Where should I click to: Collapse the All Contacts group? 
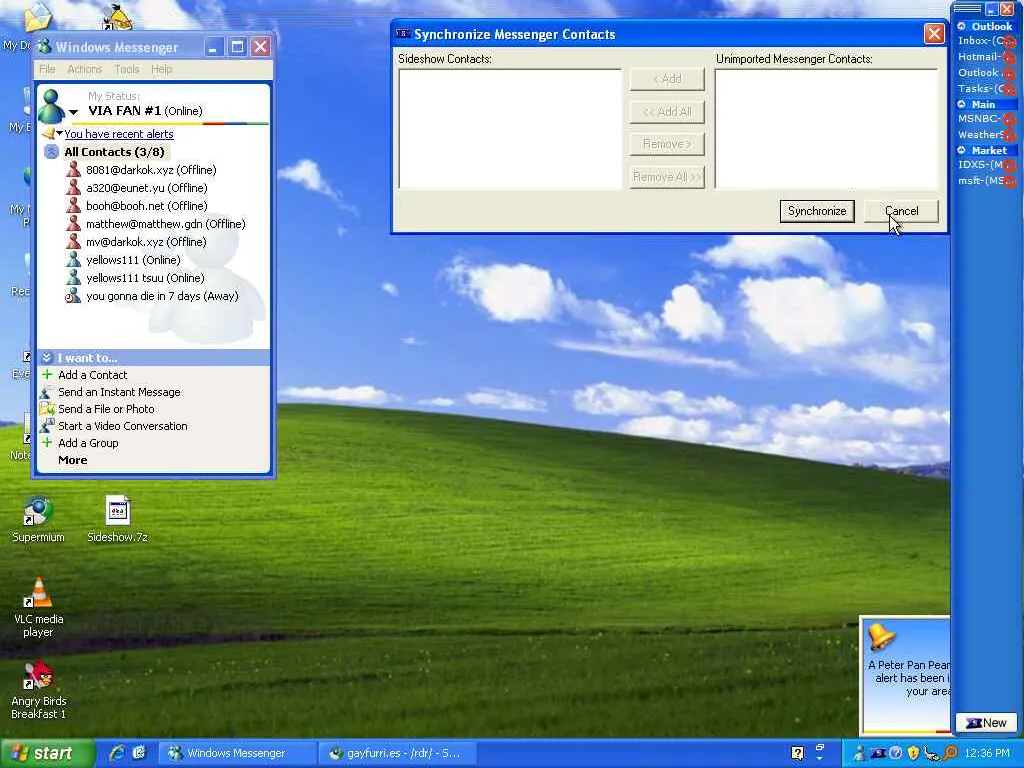(51, 152)
